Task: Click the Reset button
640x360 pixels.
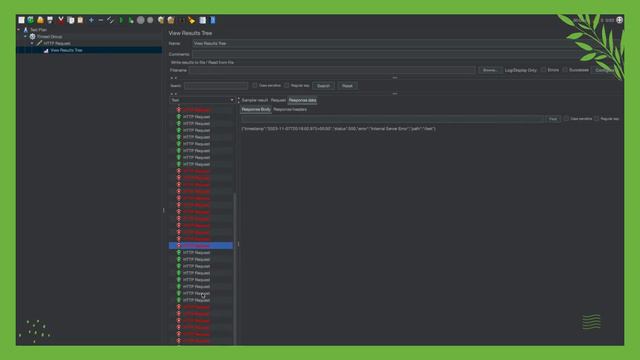Action: pos(347,86)
